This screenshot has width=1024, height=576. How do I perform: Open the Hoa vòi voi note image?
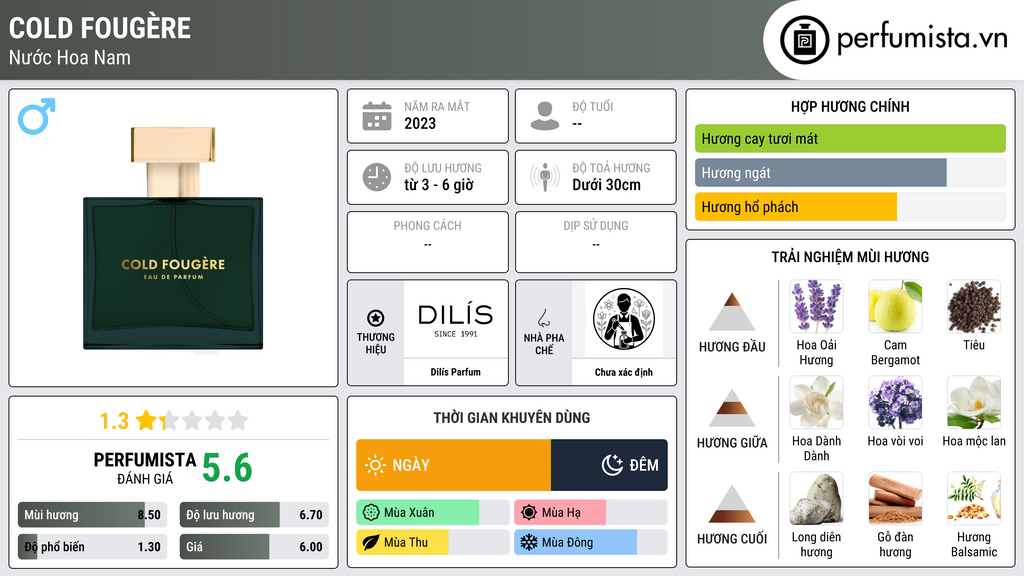click(x=895, y=402)
